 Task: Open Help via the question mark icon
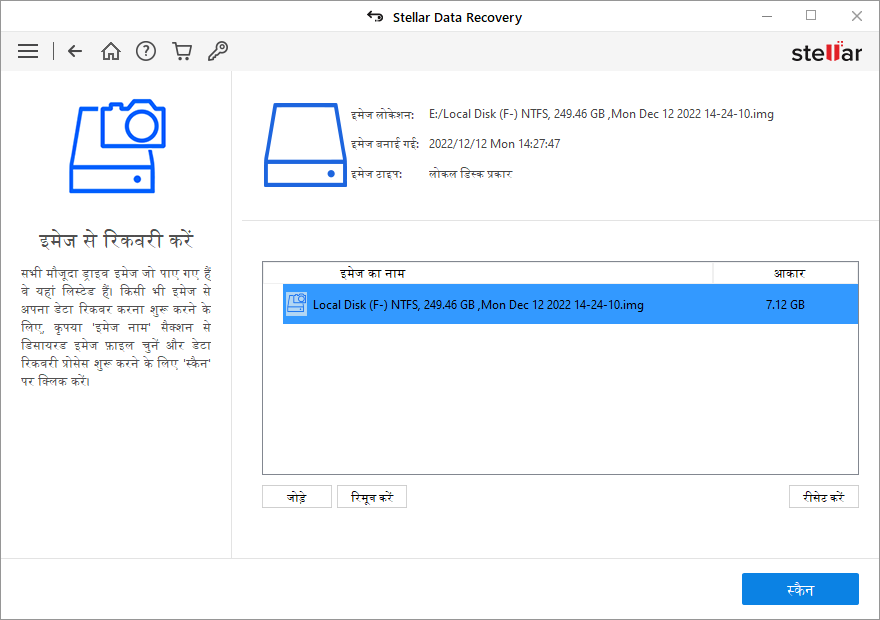click(x=146, y=51)
